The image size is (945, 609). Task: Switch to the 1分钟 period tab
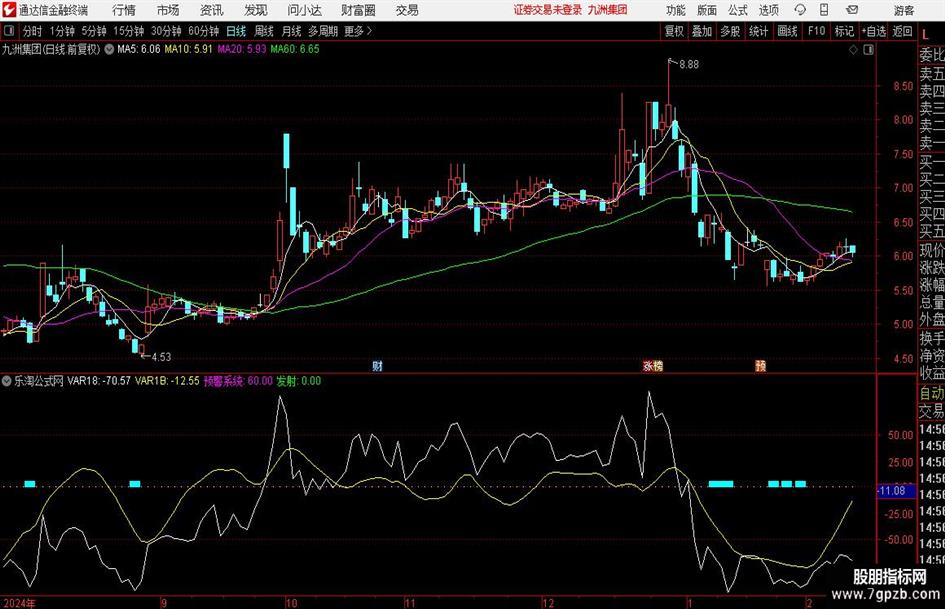click(62, 31)
